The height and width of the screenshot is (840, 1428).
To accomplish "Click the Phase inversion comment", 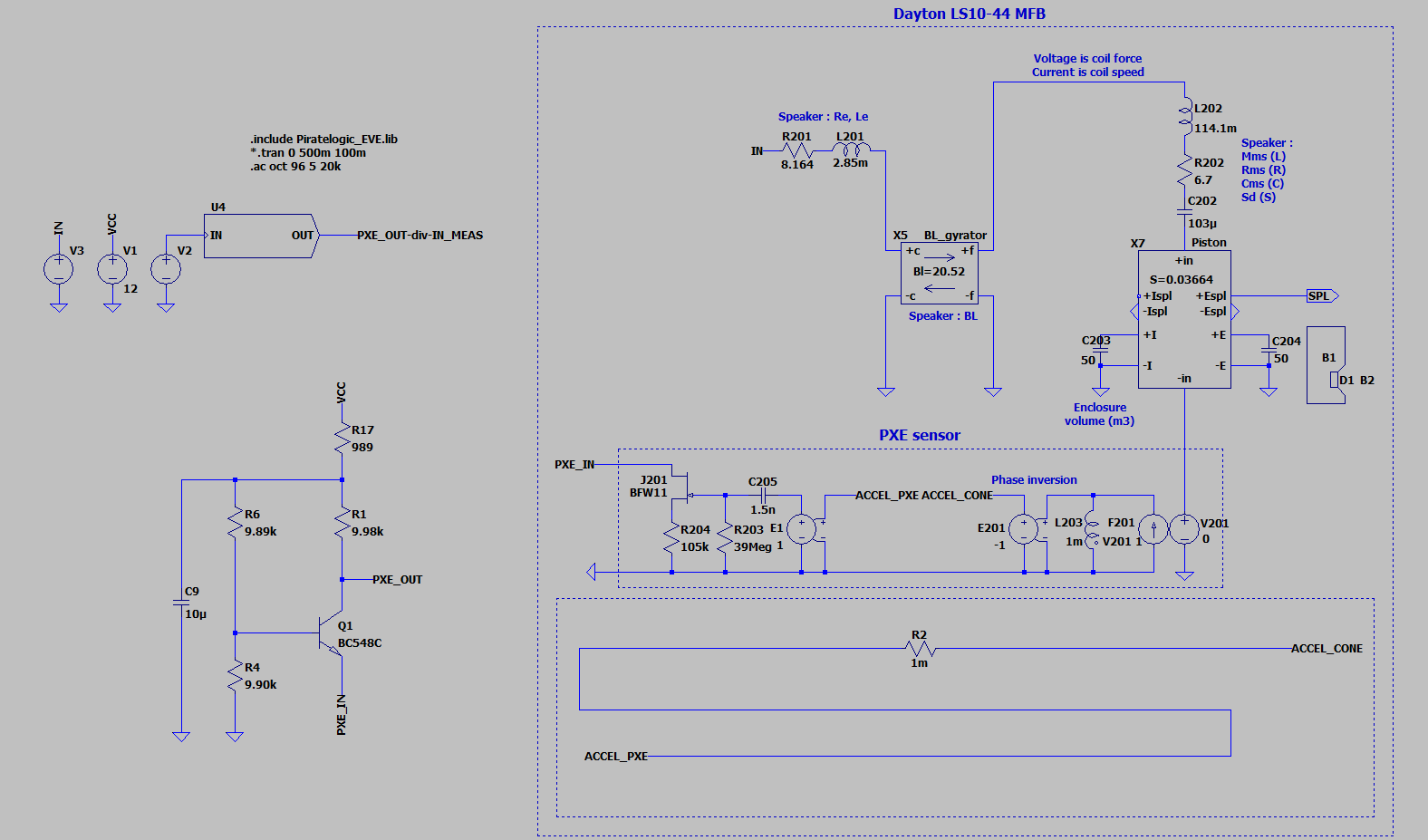I will 1034,479.
